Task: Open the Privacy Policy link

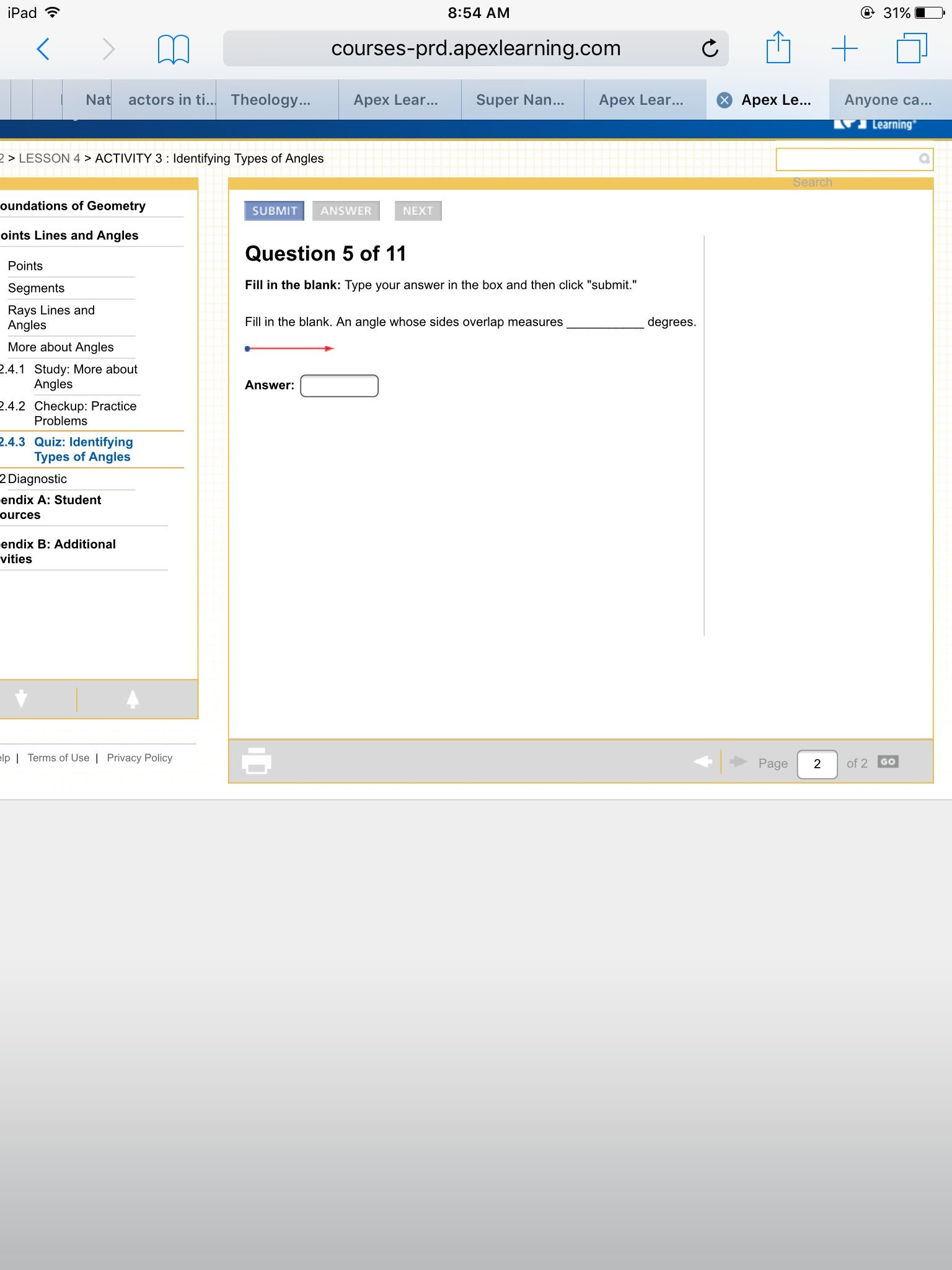Action: click(x=139, y=758)
